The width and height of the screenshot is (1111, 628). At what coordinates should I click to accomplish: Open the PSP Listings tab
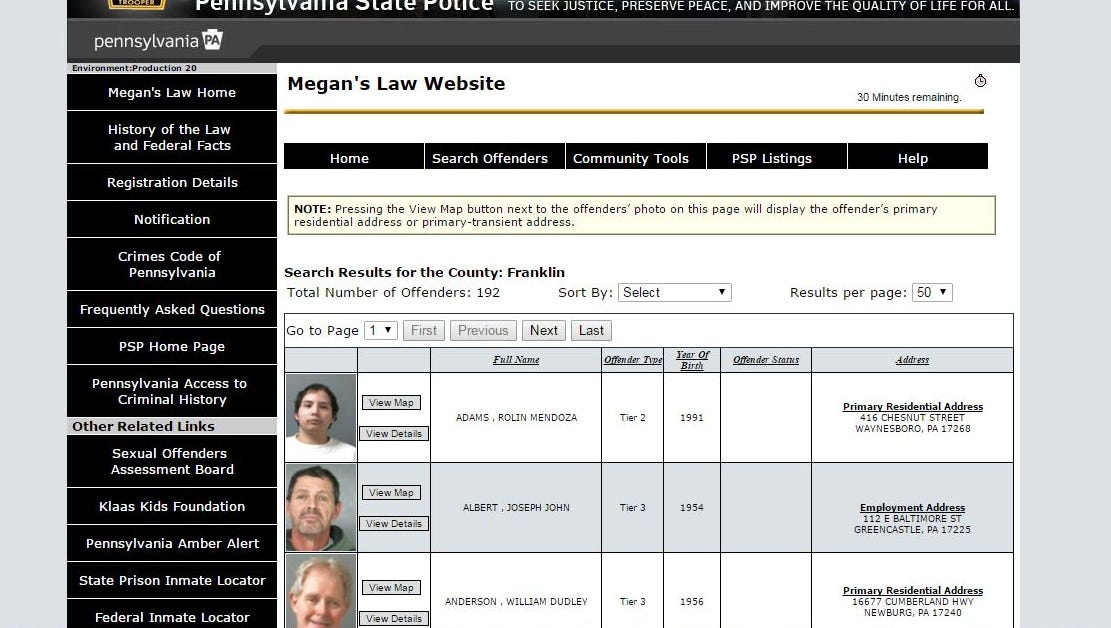pyautogui.click(x=772, y=158)
